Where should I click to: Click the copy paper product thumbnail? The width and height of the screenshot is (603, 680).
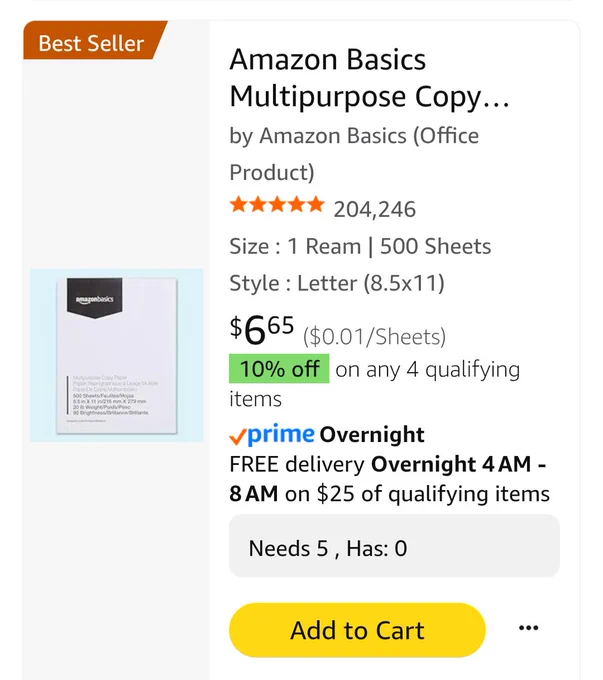tap(116, 355)
